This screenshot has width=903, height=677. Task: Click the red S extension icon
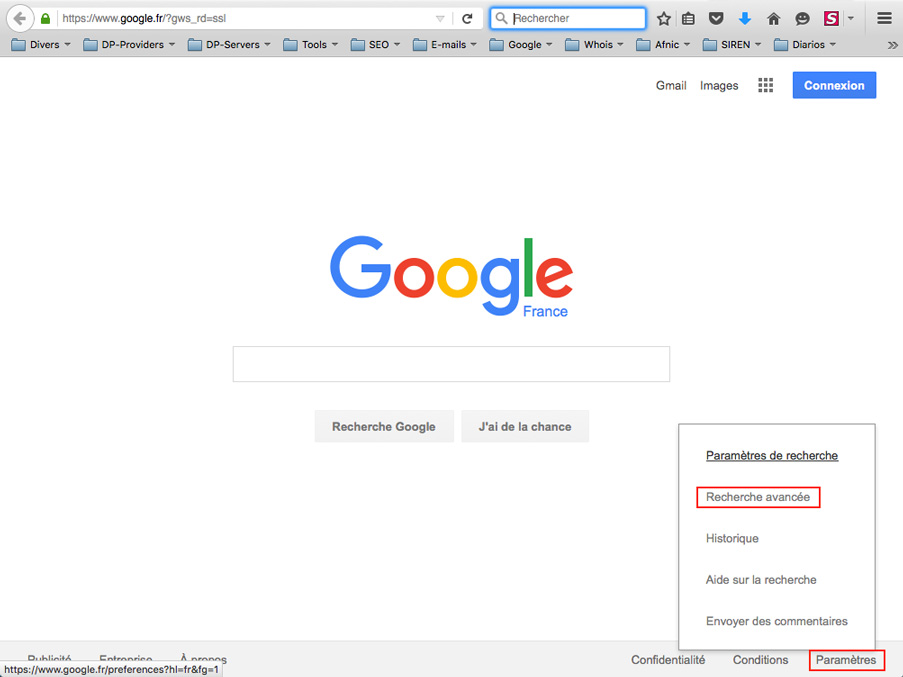[x=831, y=18]
